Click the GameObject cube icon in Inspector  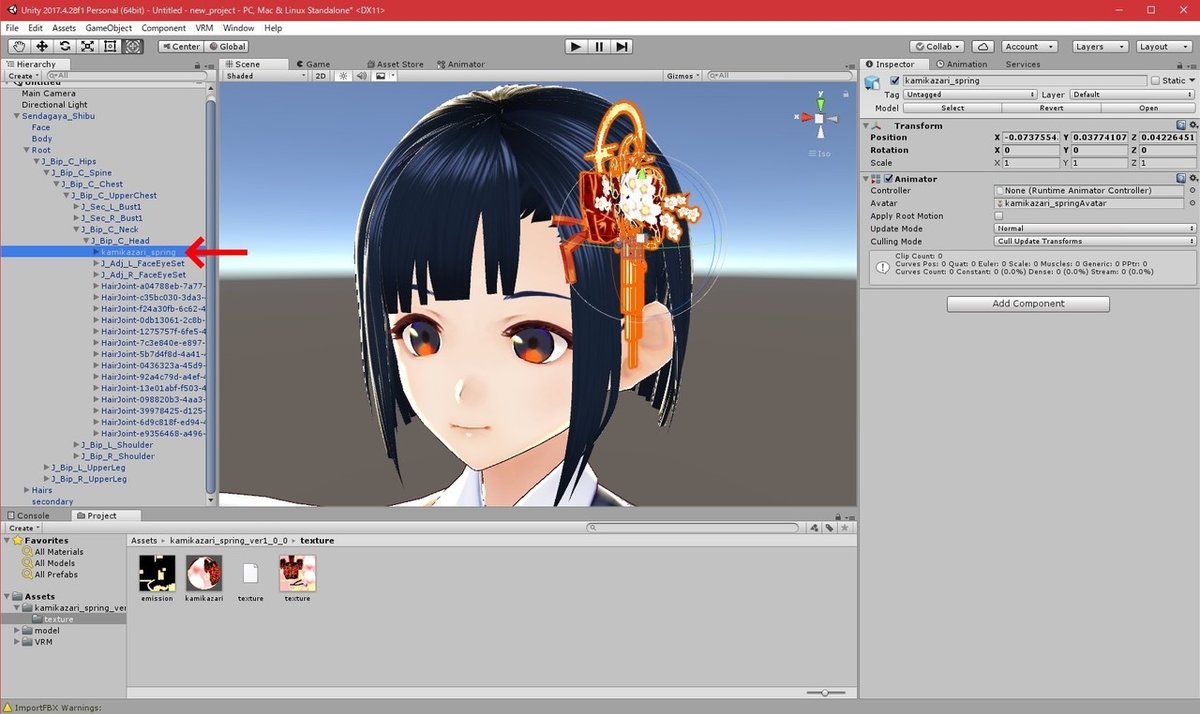tap(873, 82)
